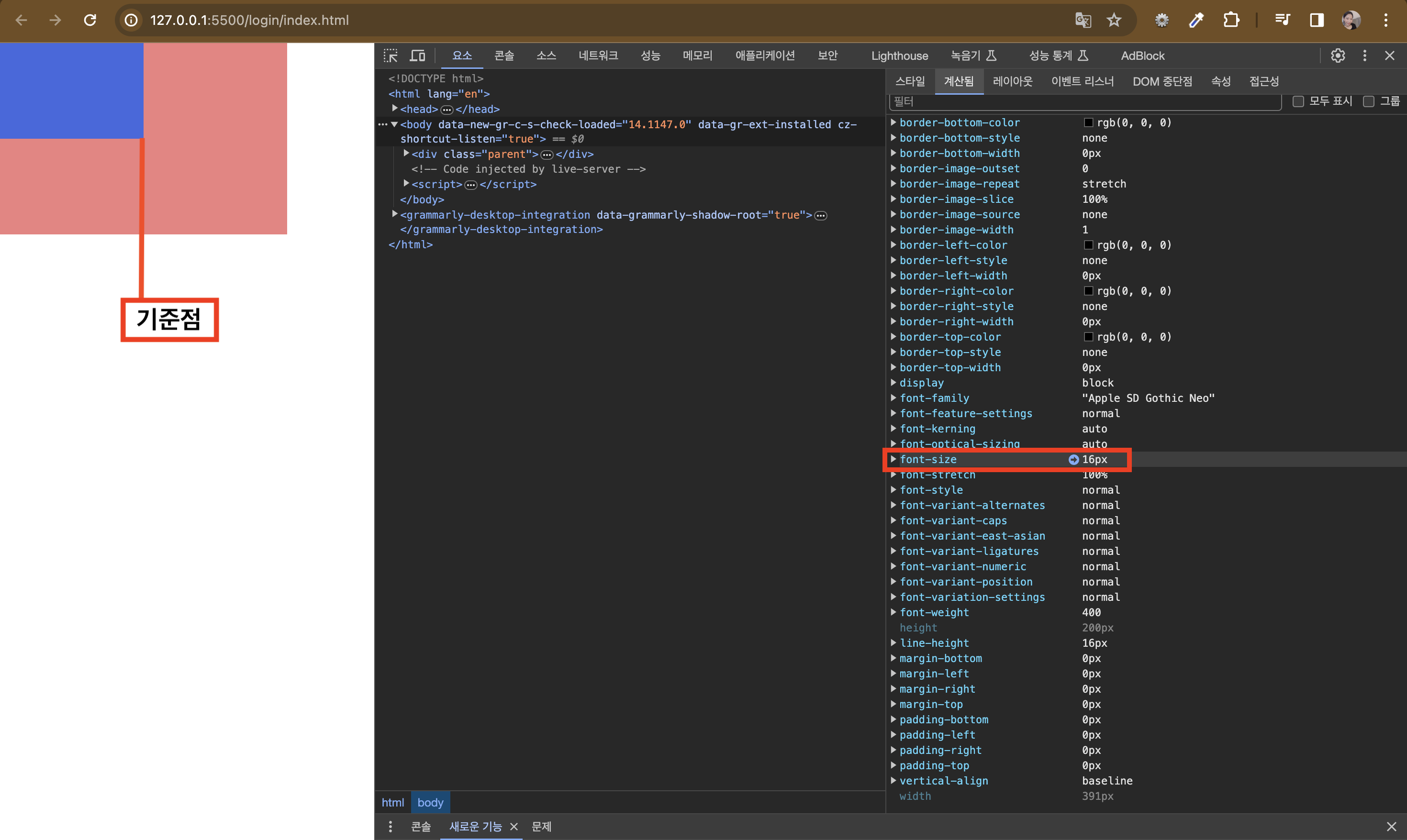Click the browser reload icon
The width and height of the screenshot is (1407, 840).
point(90,21)
